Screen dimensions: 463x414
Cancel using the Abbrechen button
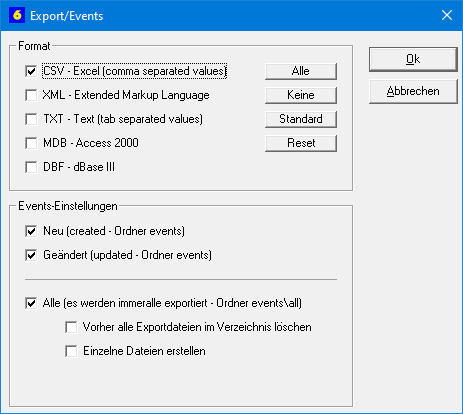click(x=413, y=91)
